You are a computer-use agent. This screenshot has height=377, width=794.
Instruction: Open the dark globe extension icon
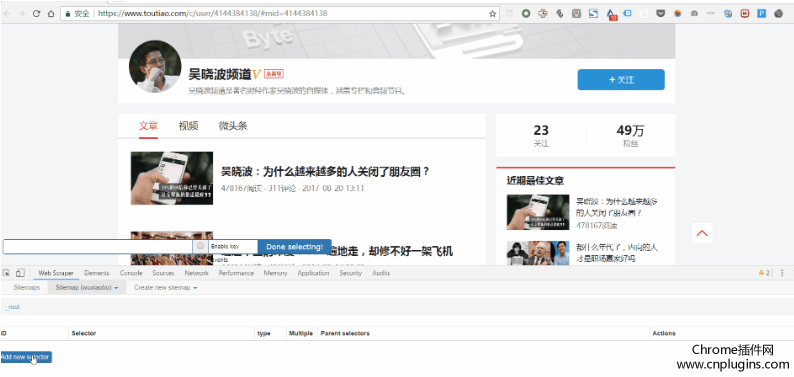click(779, 14)
